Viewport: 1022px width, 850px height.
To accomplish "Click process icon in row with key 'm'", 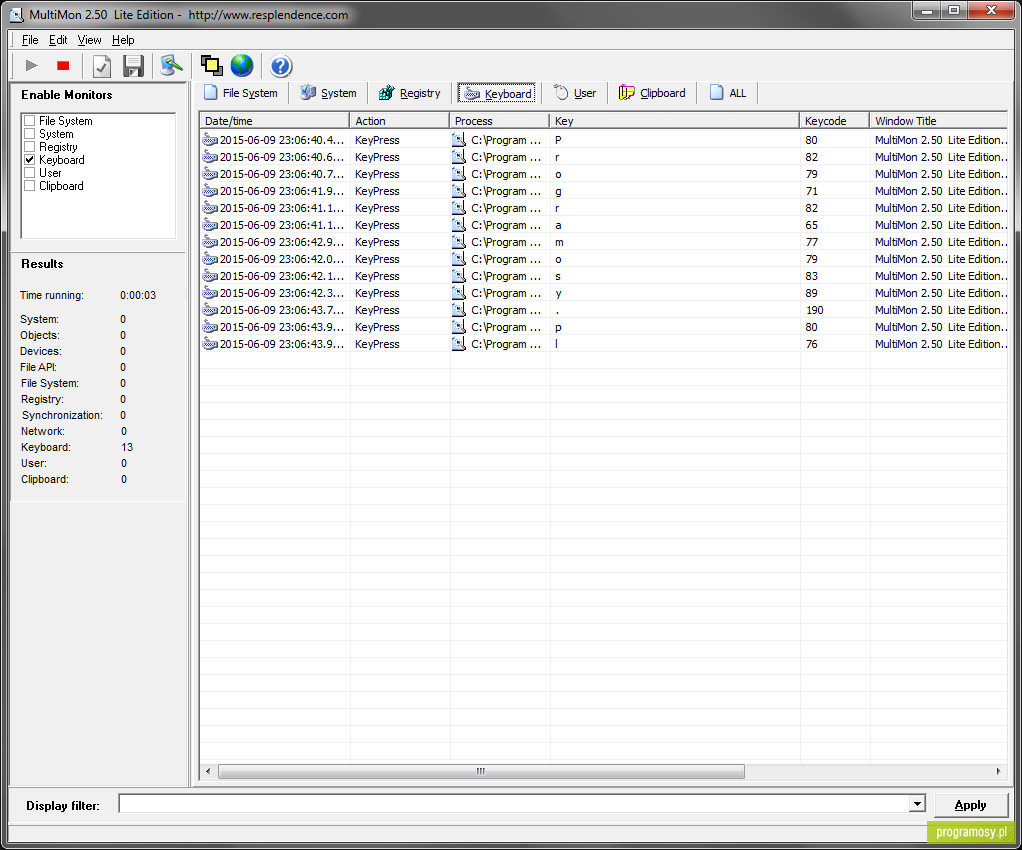I will 459,242.
